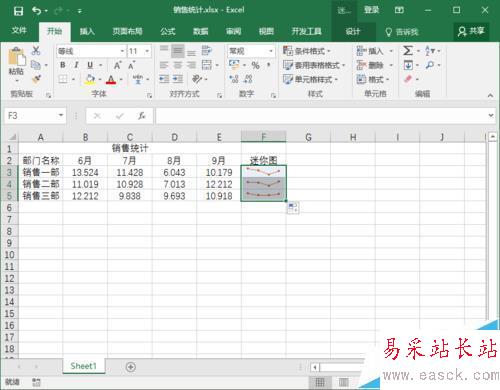Click the Name Box showing F3
Viewport: 500px width, 390px height.
35,116
